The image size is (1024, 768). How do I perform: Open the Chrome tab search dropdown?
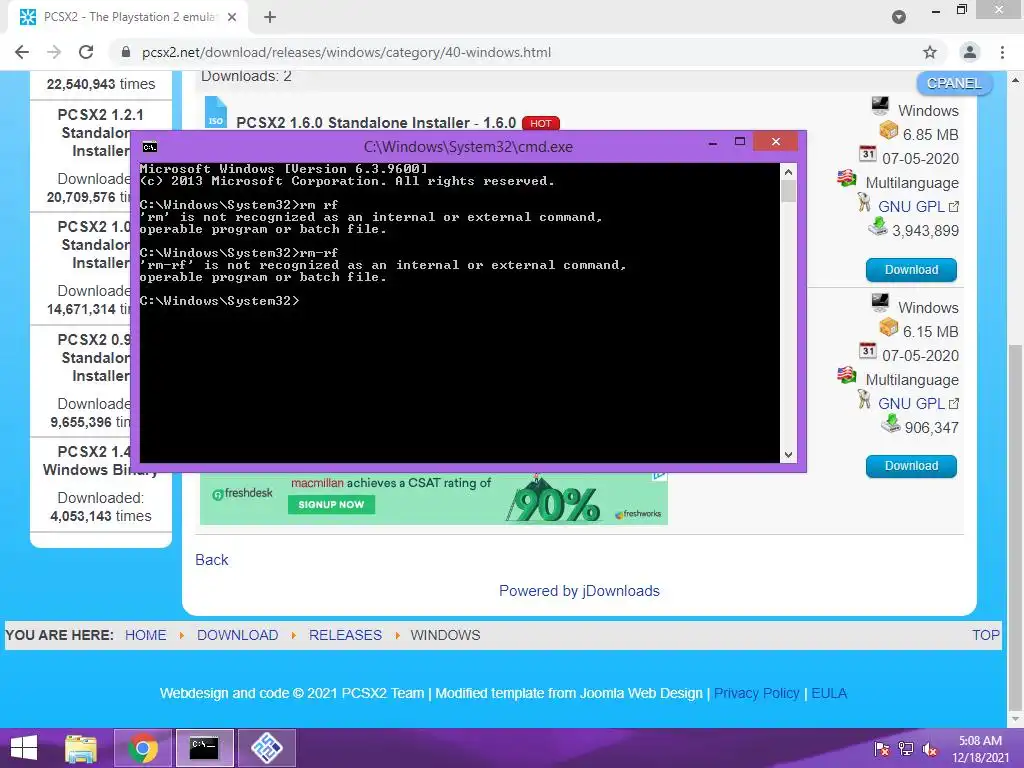tap(899, 17)
